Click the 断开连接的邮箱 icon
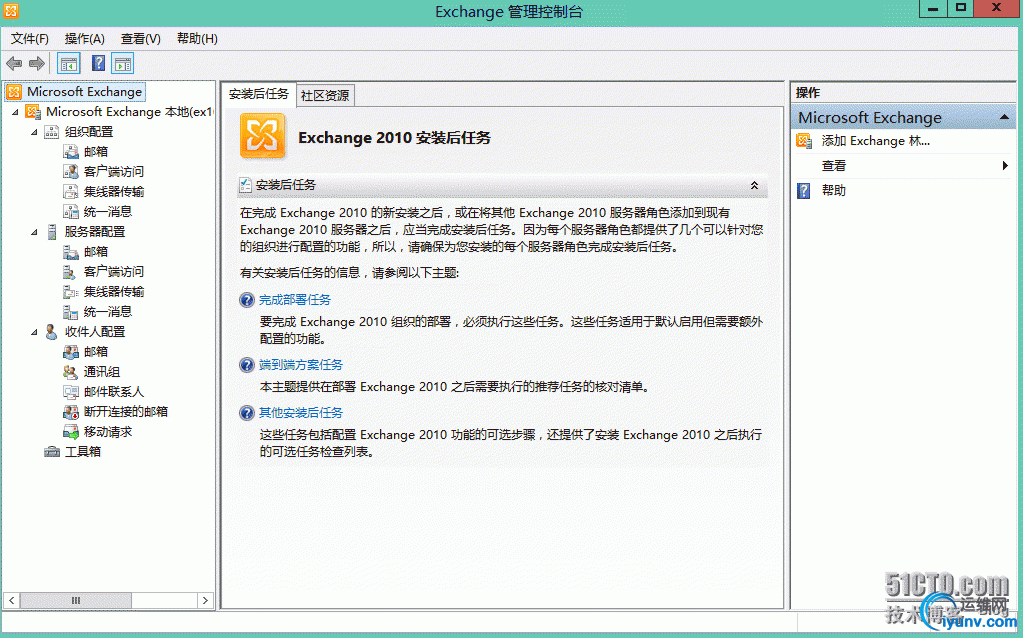 (x=70, y=412)
